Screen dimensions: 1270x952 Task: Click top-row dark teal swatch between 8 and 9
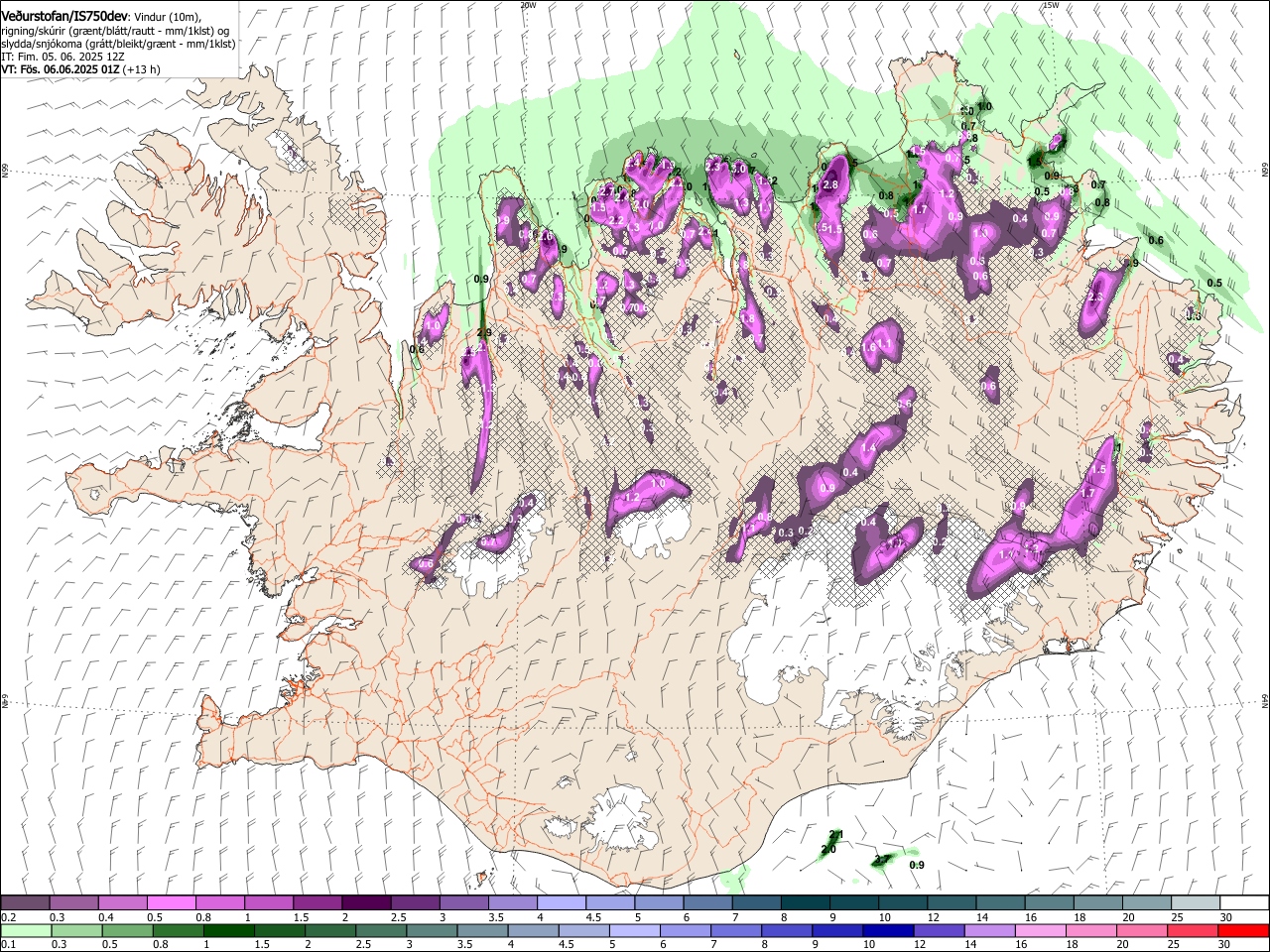coord(804,903)
